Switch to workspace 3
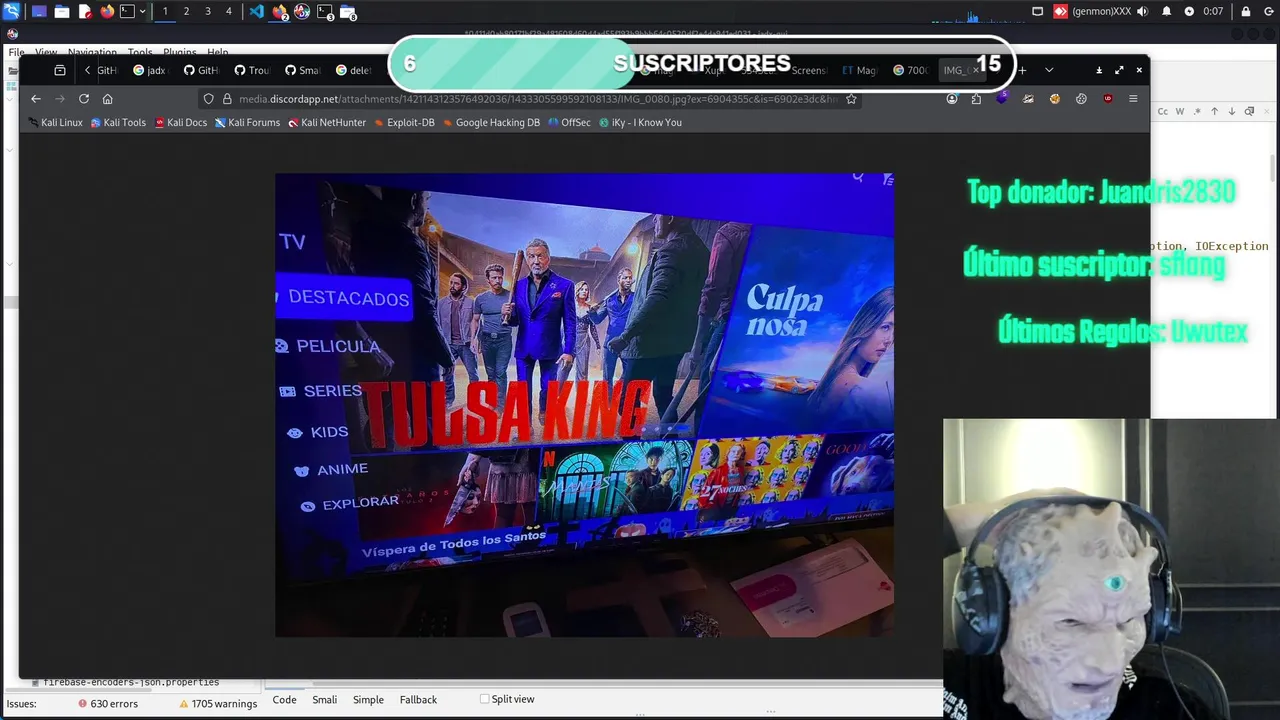1280x720 pixels. (208, 12)
